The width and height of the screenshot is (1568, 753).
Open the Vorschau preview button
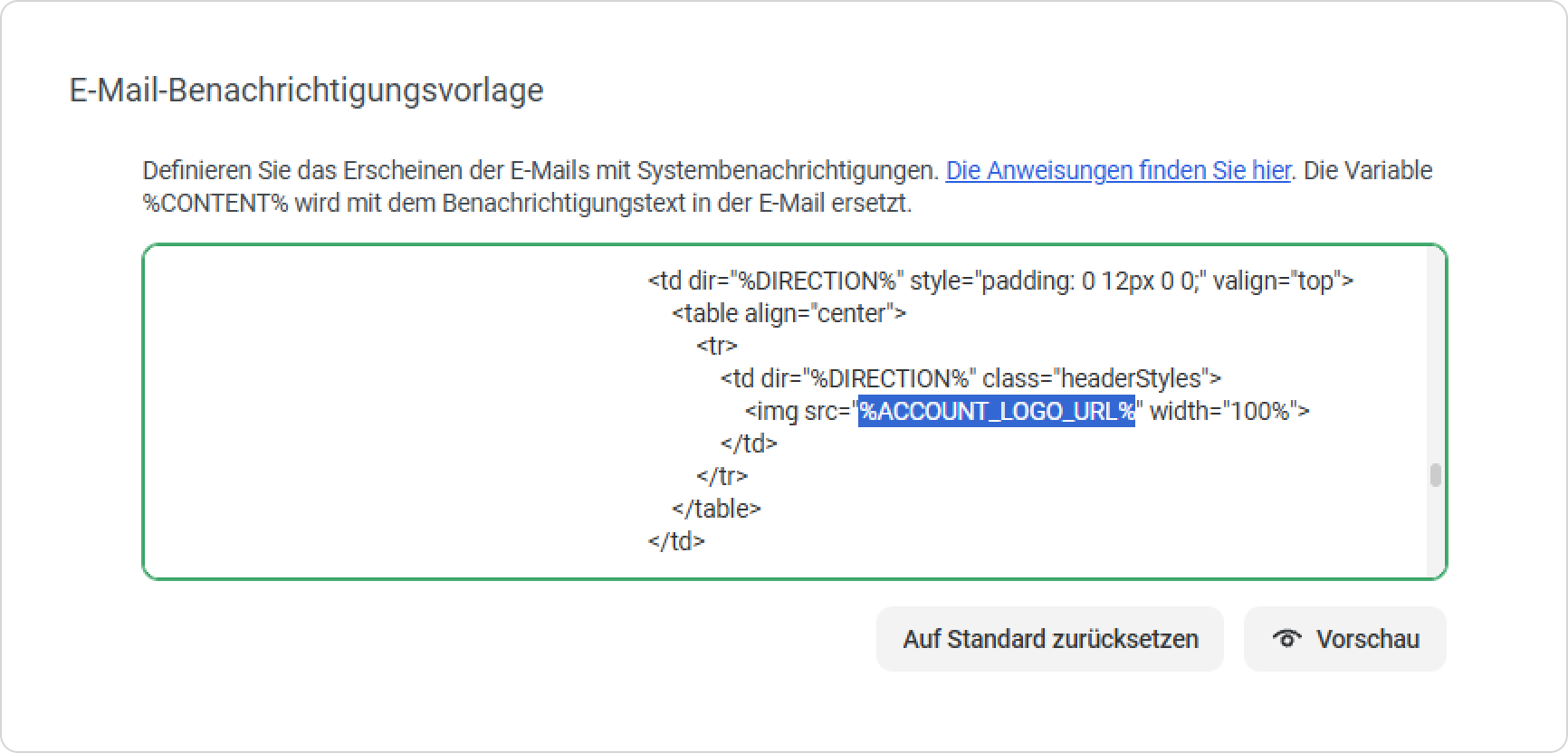point(1344,639)
